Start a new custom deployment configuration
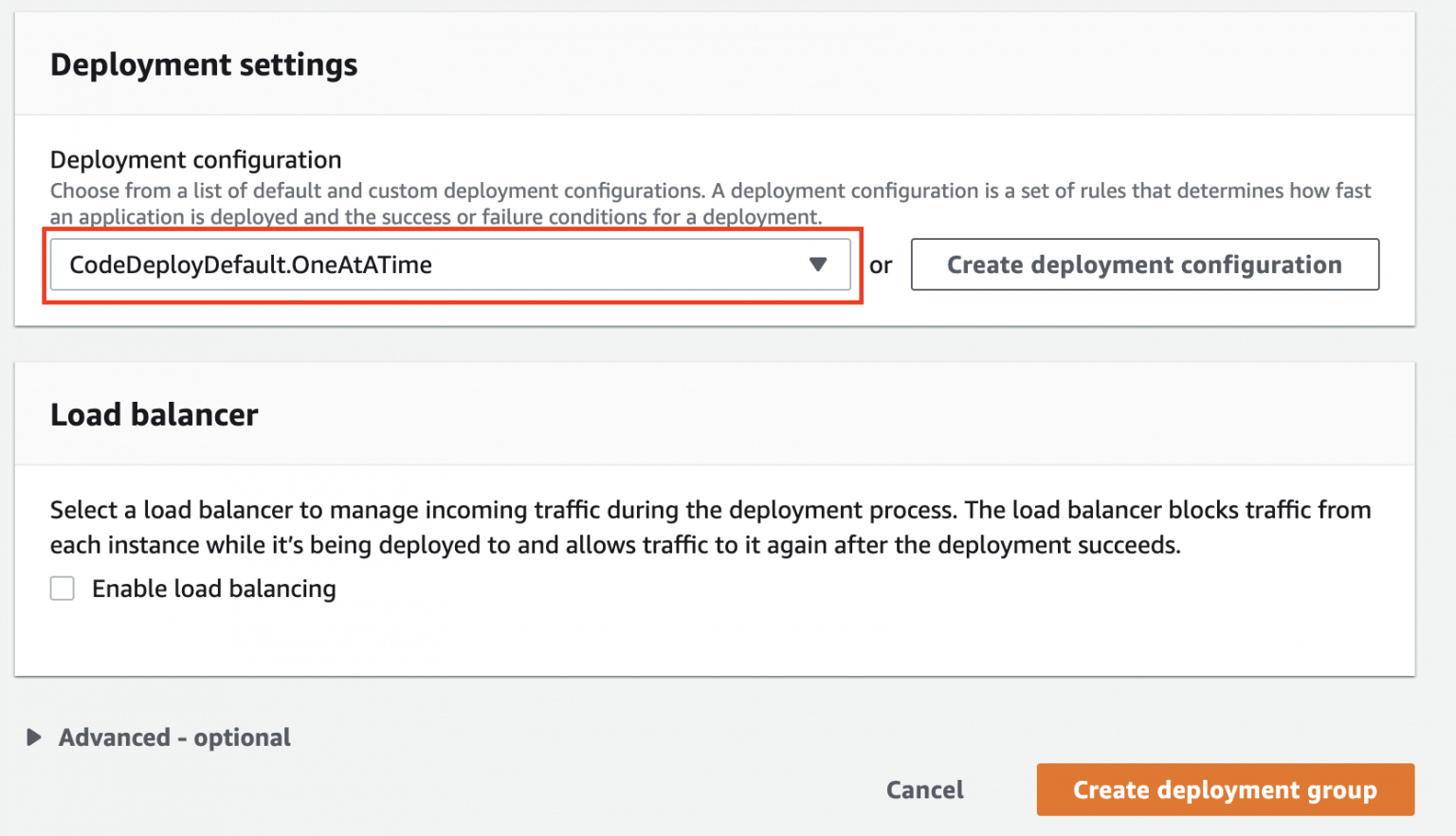This screenshot has height=836, width=1456. click(x=1144, y=264)
